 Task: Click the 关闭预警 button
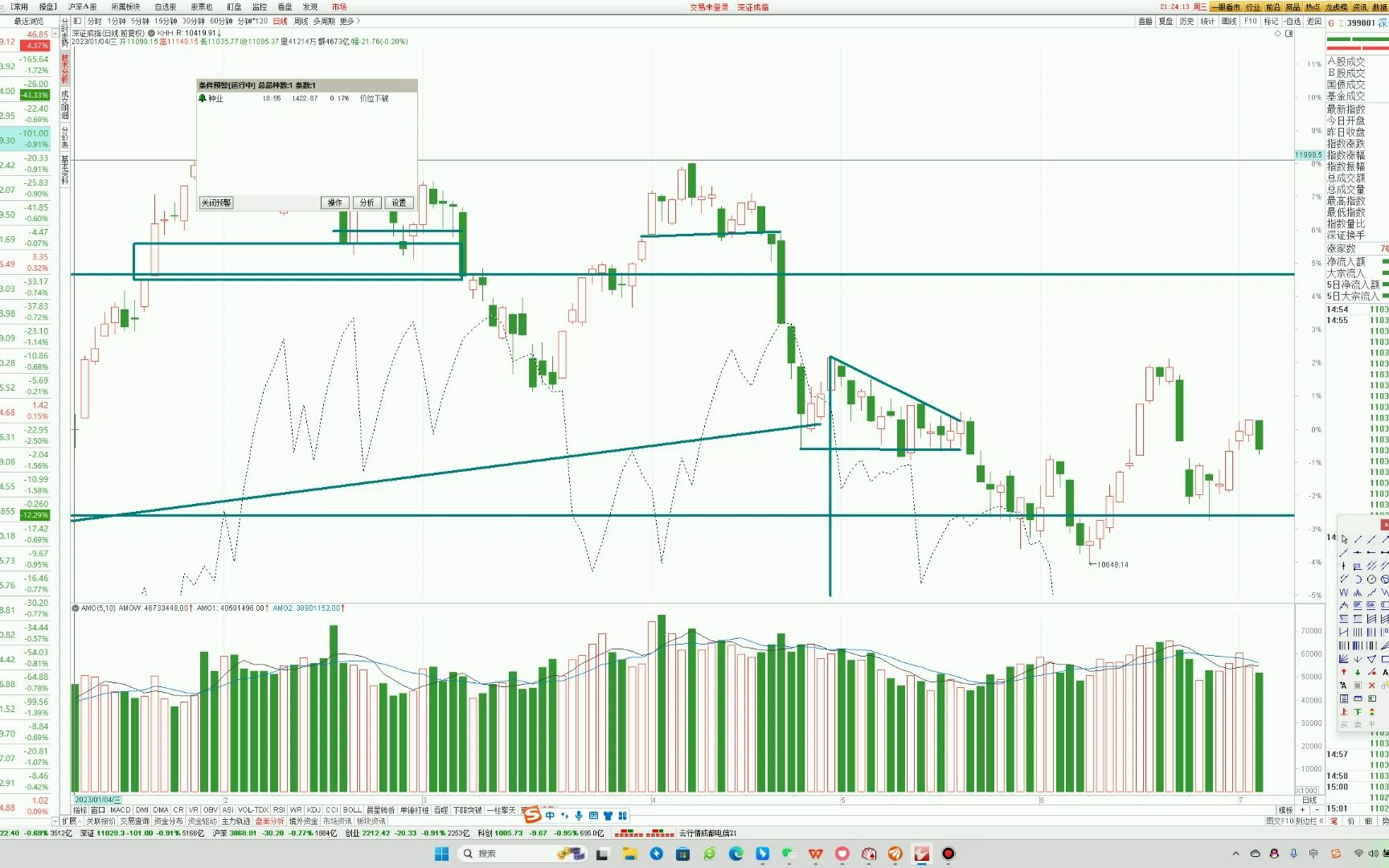tap(216, 203)
